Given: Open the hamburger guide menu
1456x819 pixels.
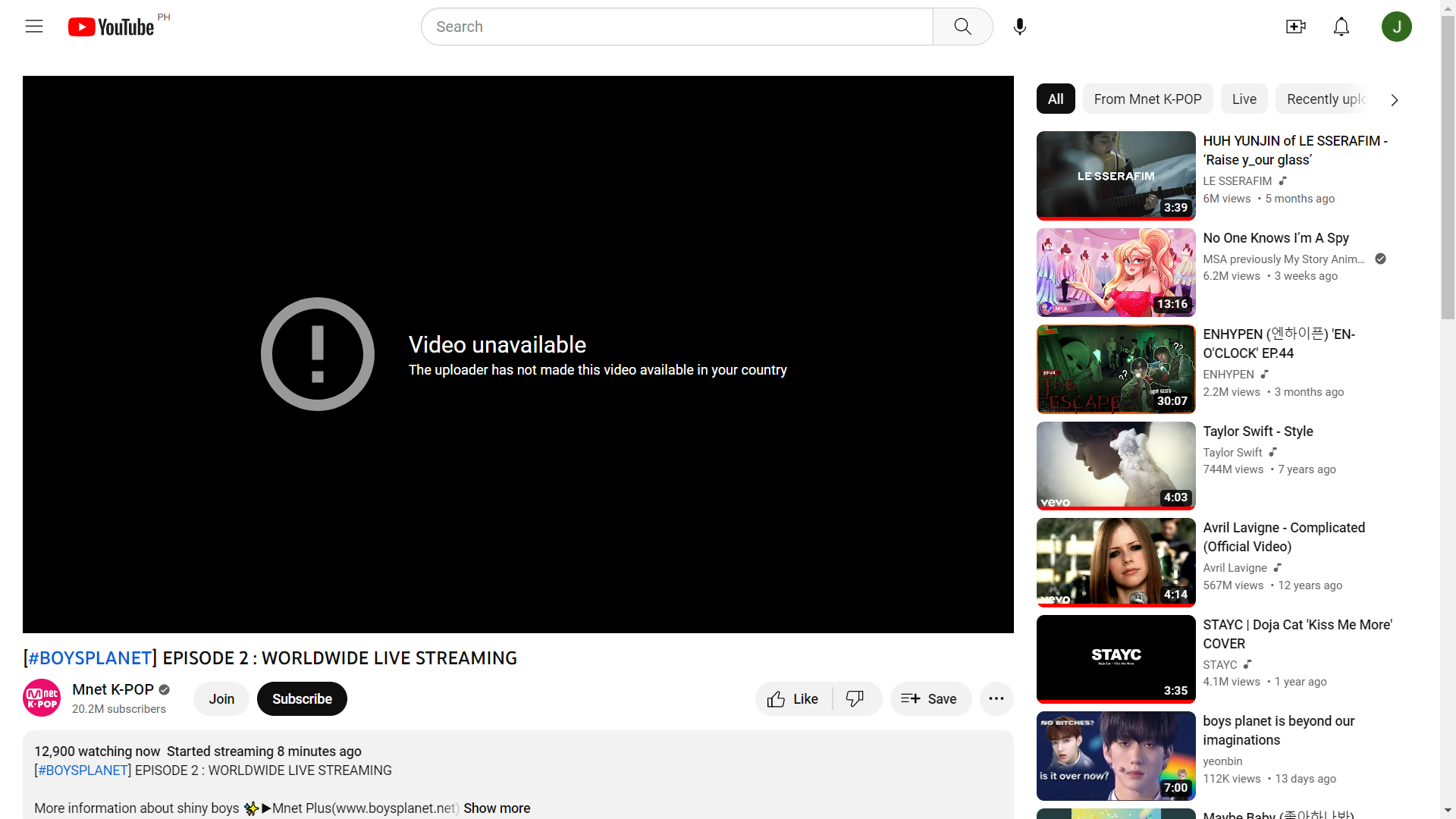Looking at the screenshot, I should [x=34, y=27].
